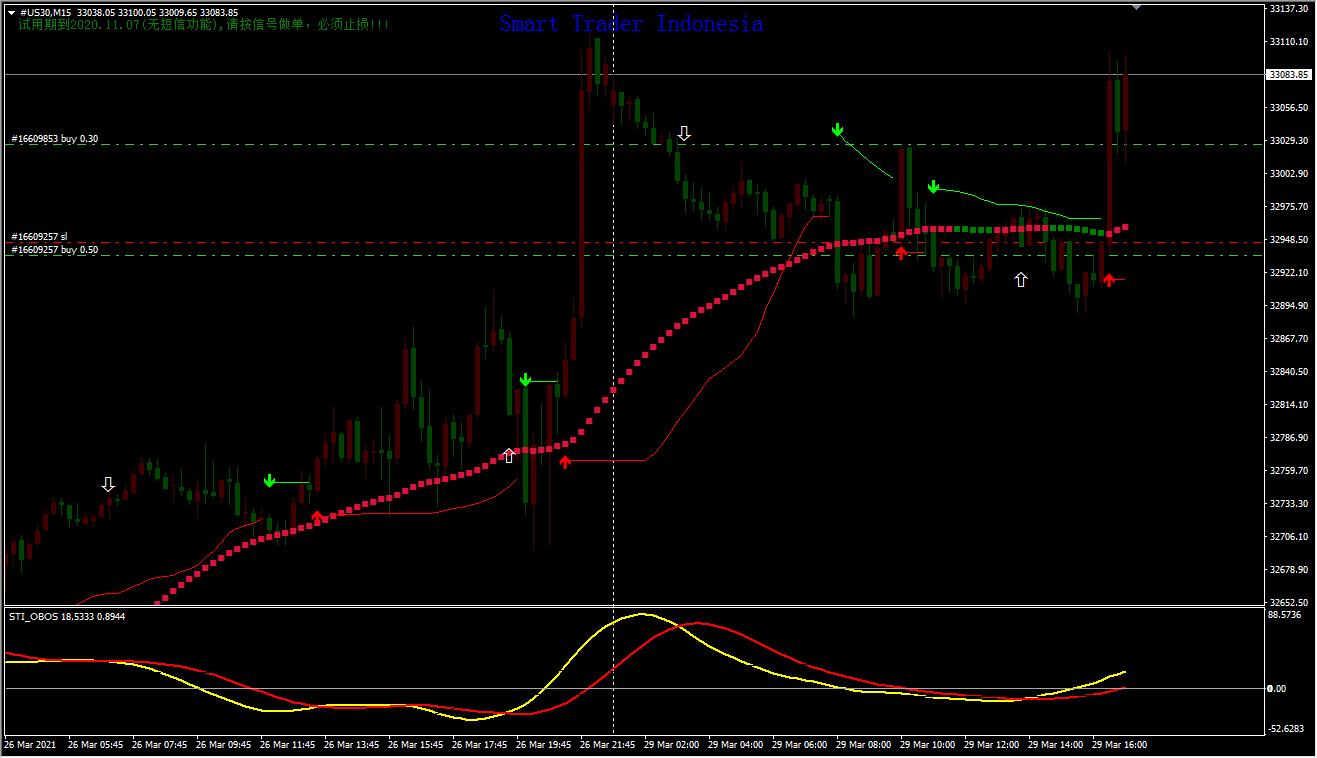
Task: Click price scale value 33002.90
Action: [x=1288, y=174]
